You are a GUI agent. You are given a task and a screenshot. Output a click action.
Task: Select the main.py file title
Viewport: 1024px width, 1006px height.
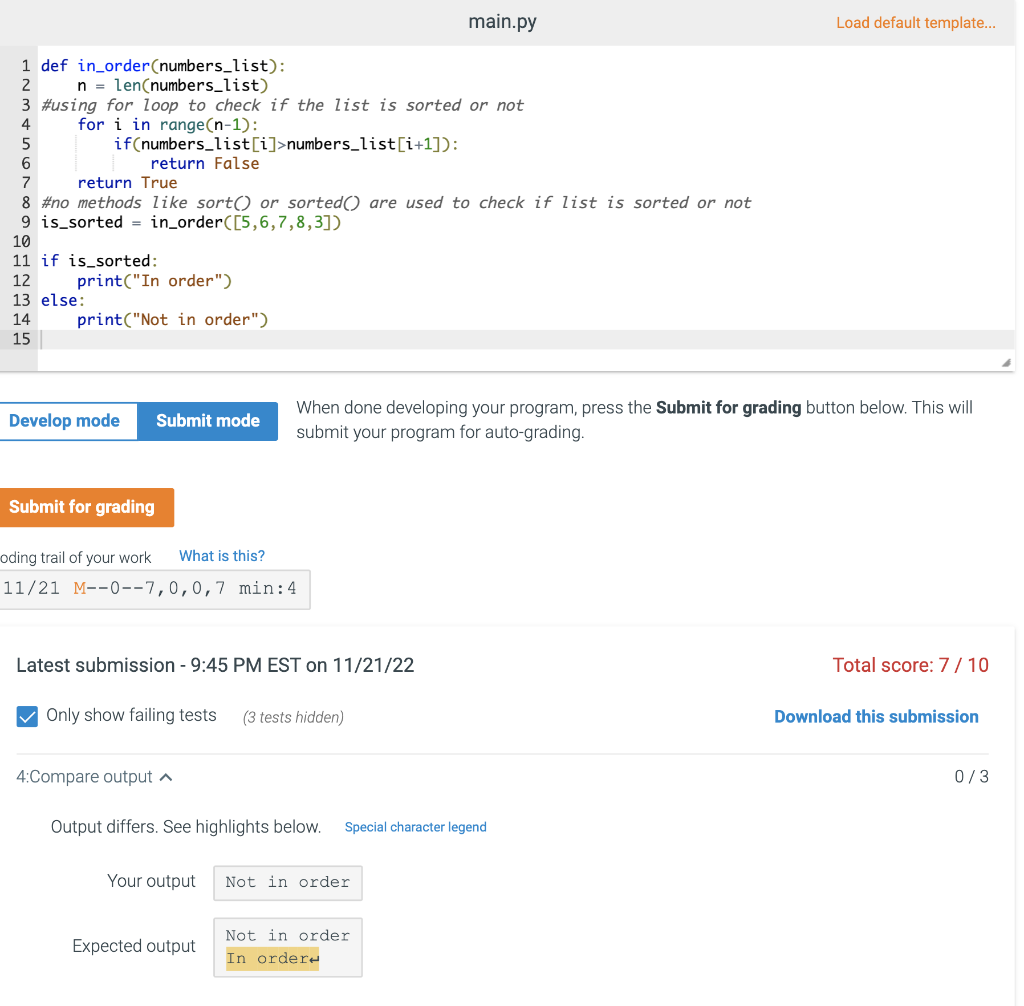502,20
